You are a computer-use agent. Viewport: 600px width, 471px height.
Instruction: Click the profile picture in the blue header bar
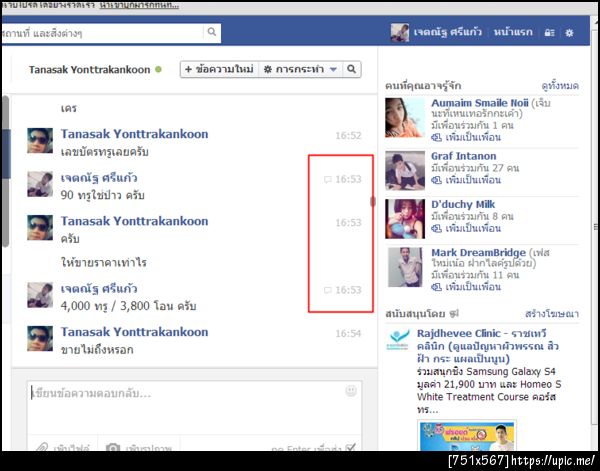[x=399, y=33]
